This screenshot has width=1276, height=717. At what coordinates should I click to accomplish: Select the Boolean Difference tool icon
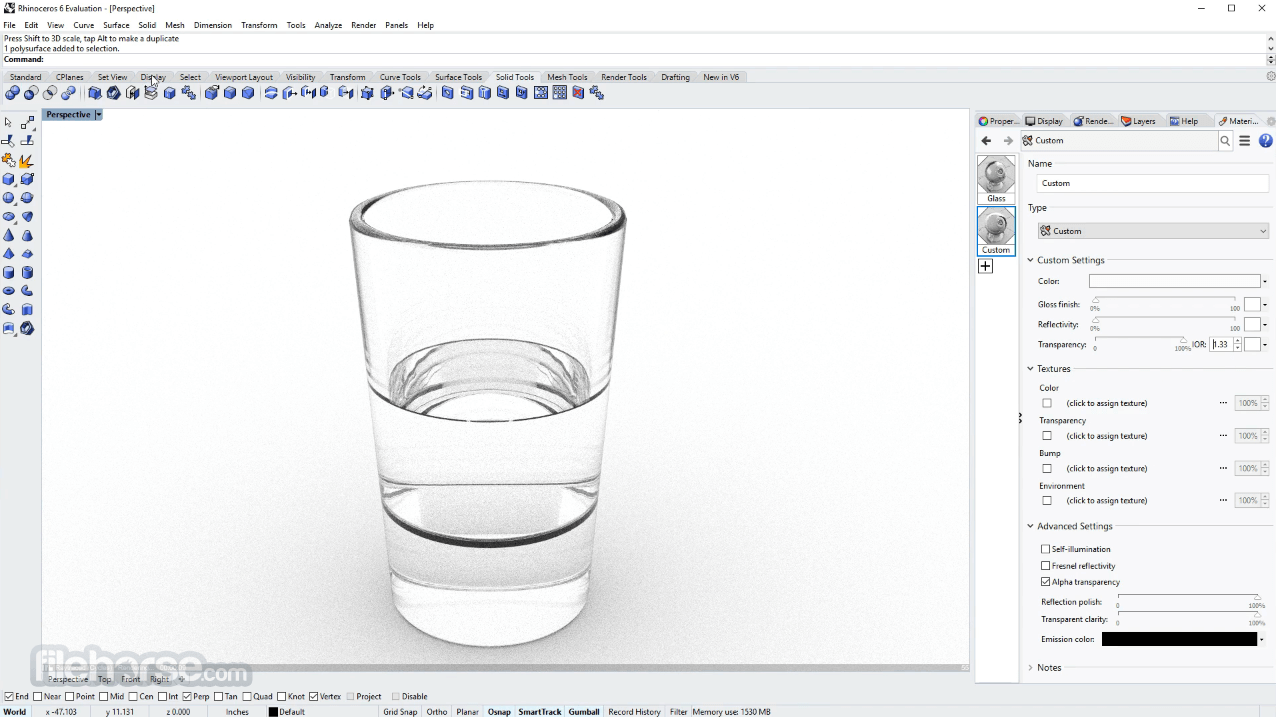(31, 93)
